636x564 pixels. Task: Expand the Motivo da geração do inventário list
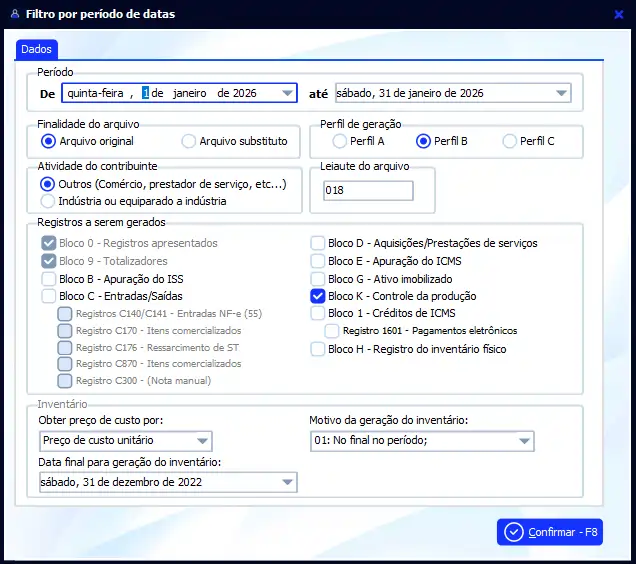pyautogui.click(x=525, y=441)
